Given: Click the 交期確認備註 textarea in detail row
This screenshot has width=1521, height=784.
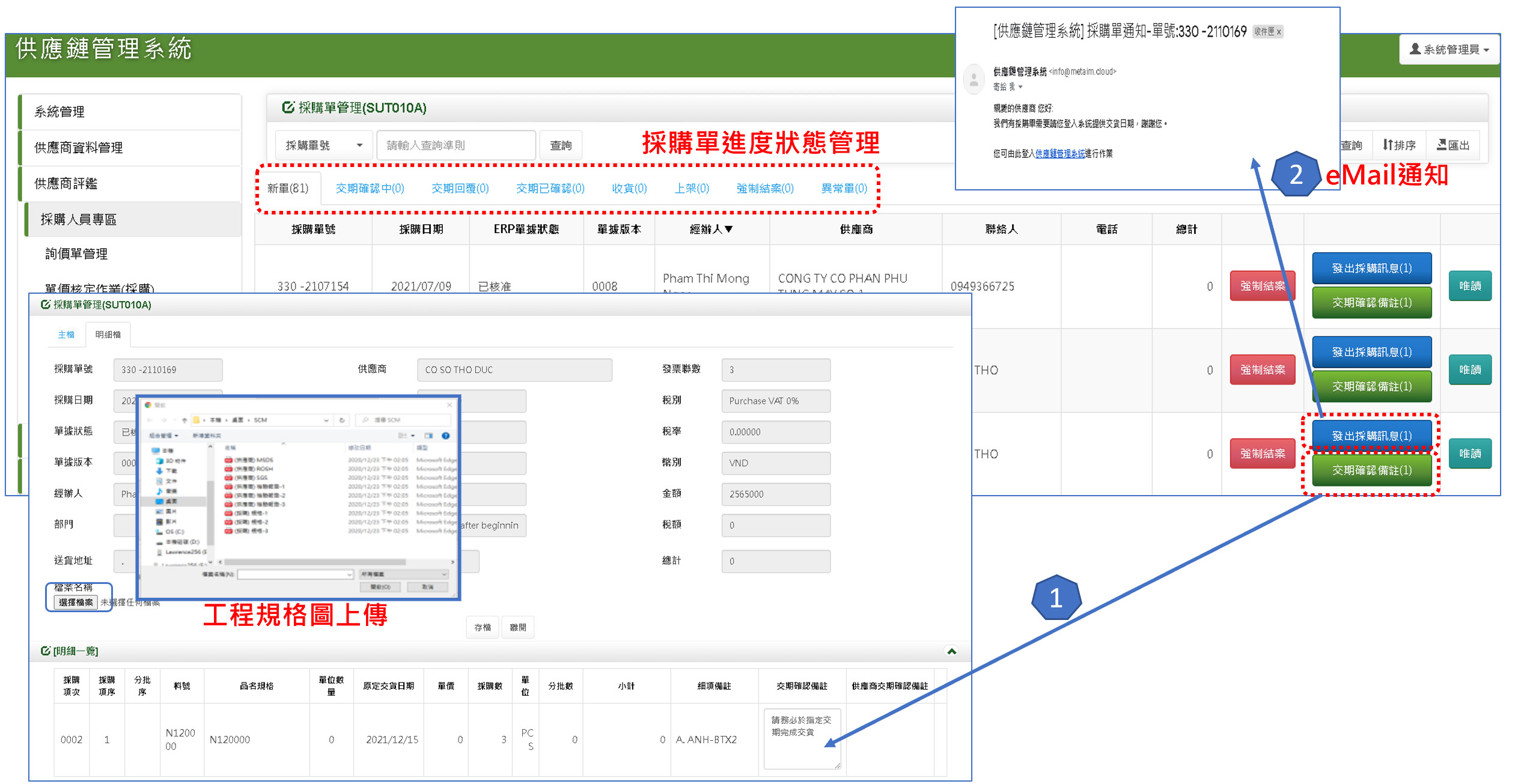Looking at the screenshot, I should point(802,739).
